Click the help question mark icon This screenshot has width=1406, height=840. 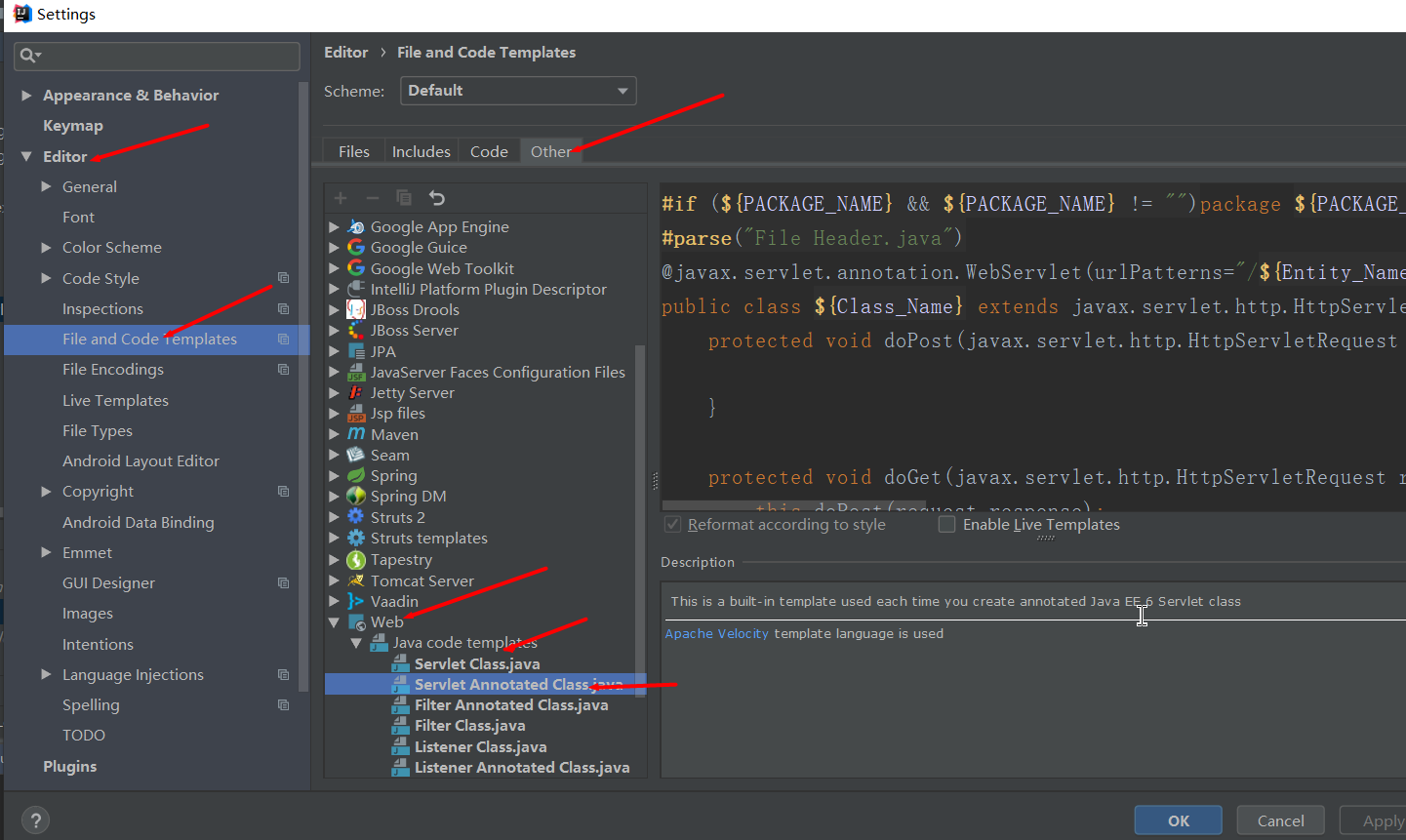point(35,820)
